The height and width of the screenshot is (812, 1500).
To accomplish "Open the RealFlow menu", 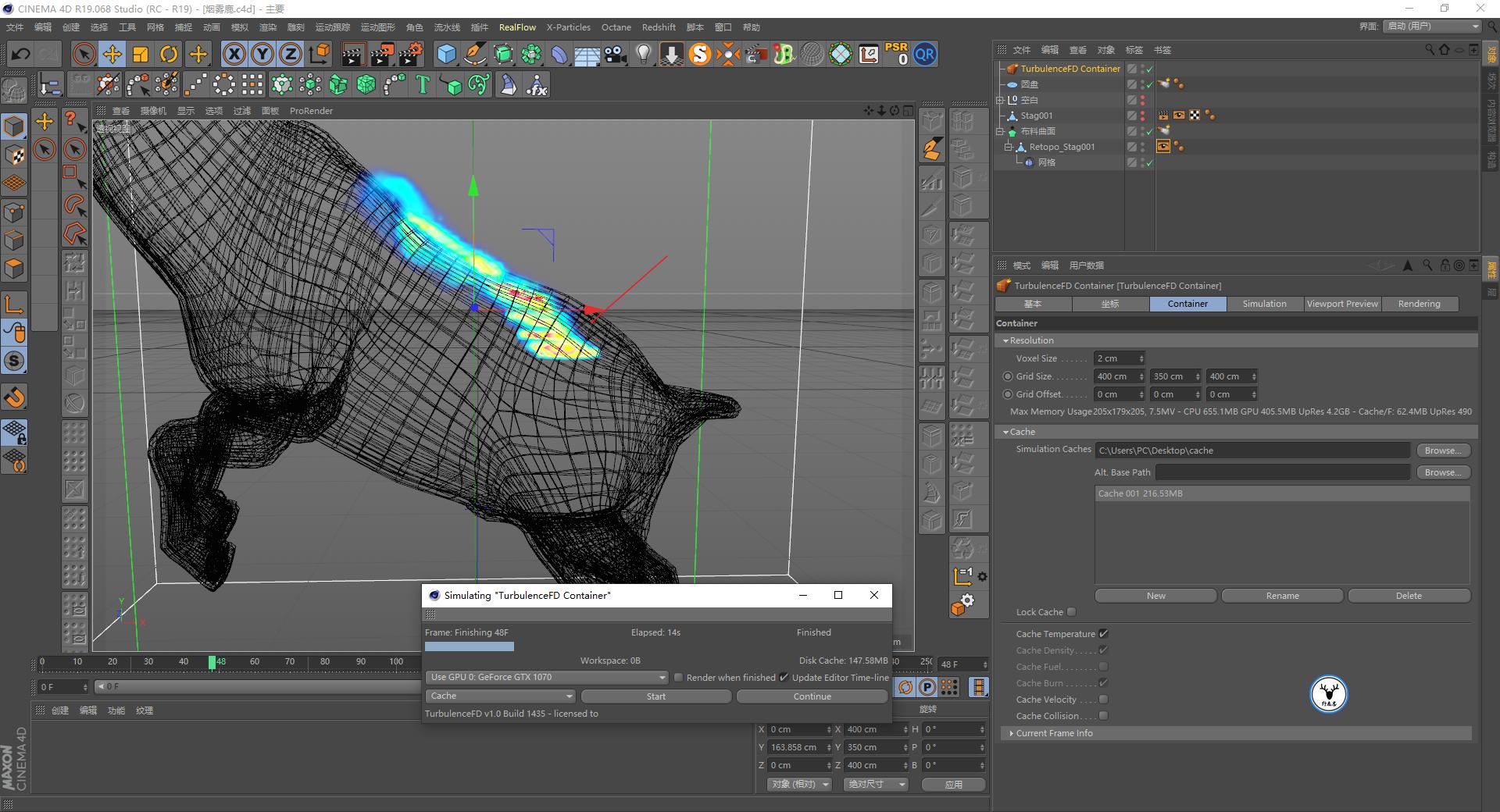I will (x=517, y=27).
